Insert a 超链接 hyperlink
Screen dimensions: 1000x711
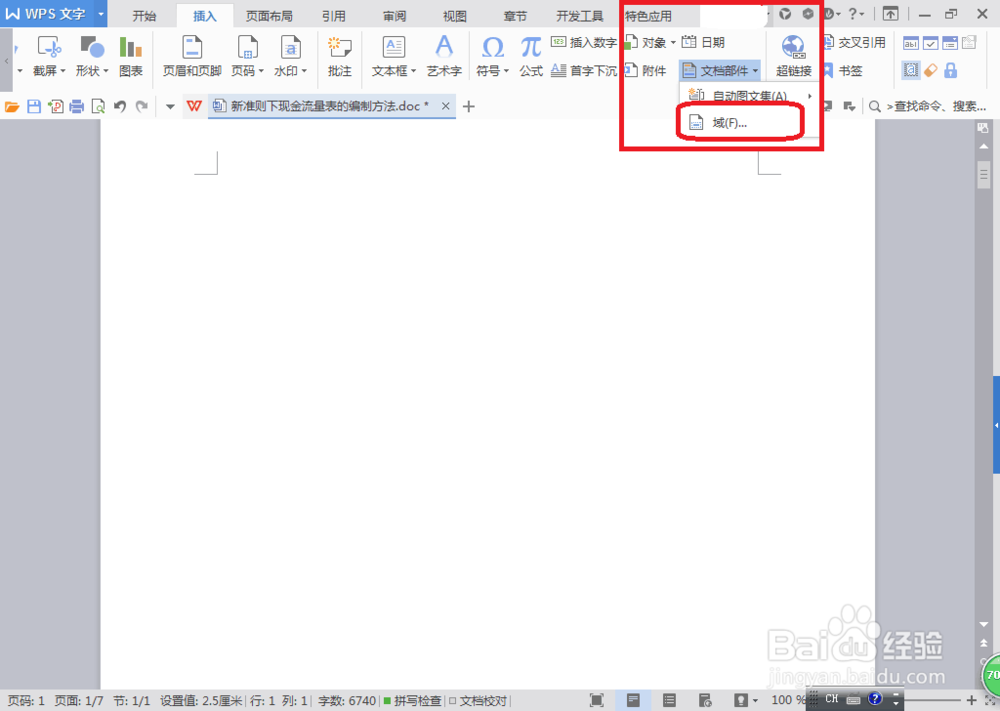tap(793, 55)
